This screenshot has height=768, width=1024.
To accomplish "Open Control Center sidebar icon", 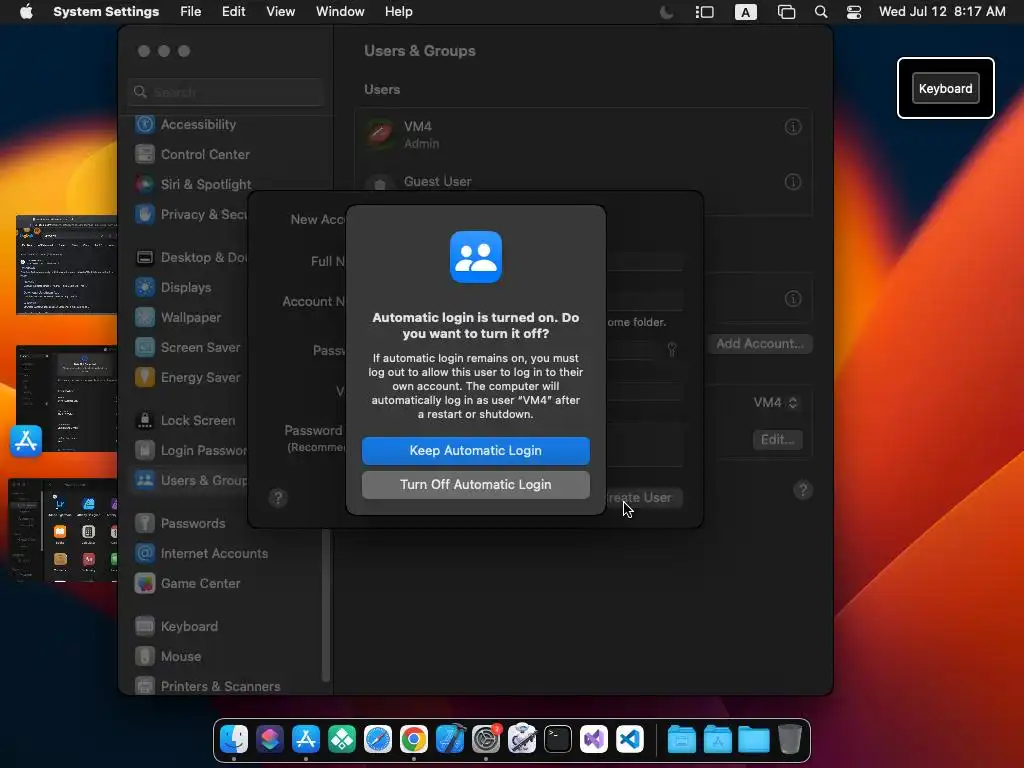I will click(145, 154).
